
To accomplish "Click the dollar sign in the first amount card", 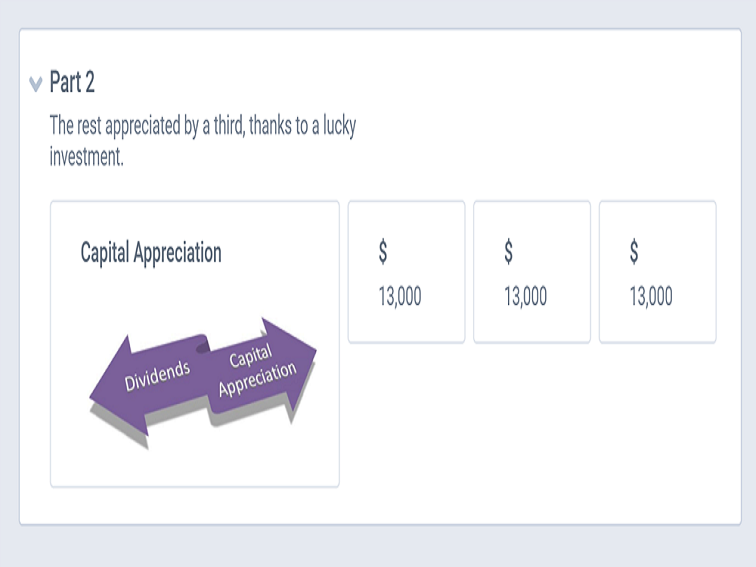I will 383,252.
